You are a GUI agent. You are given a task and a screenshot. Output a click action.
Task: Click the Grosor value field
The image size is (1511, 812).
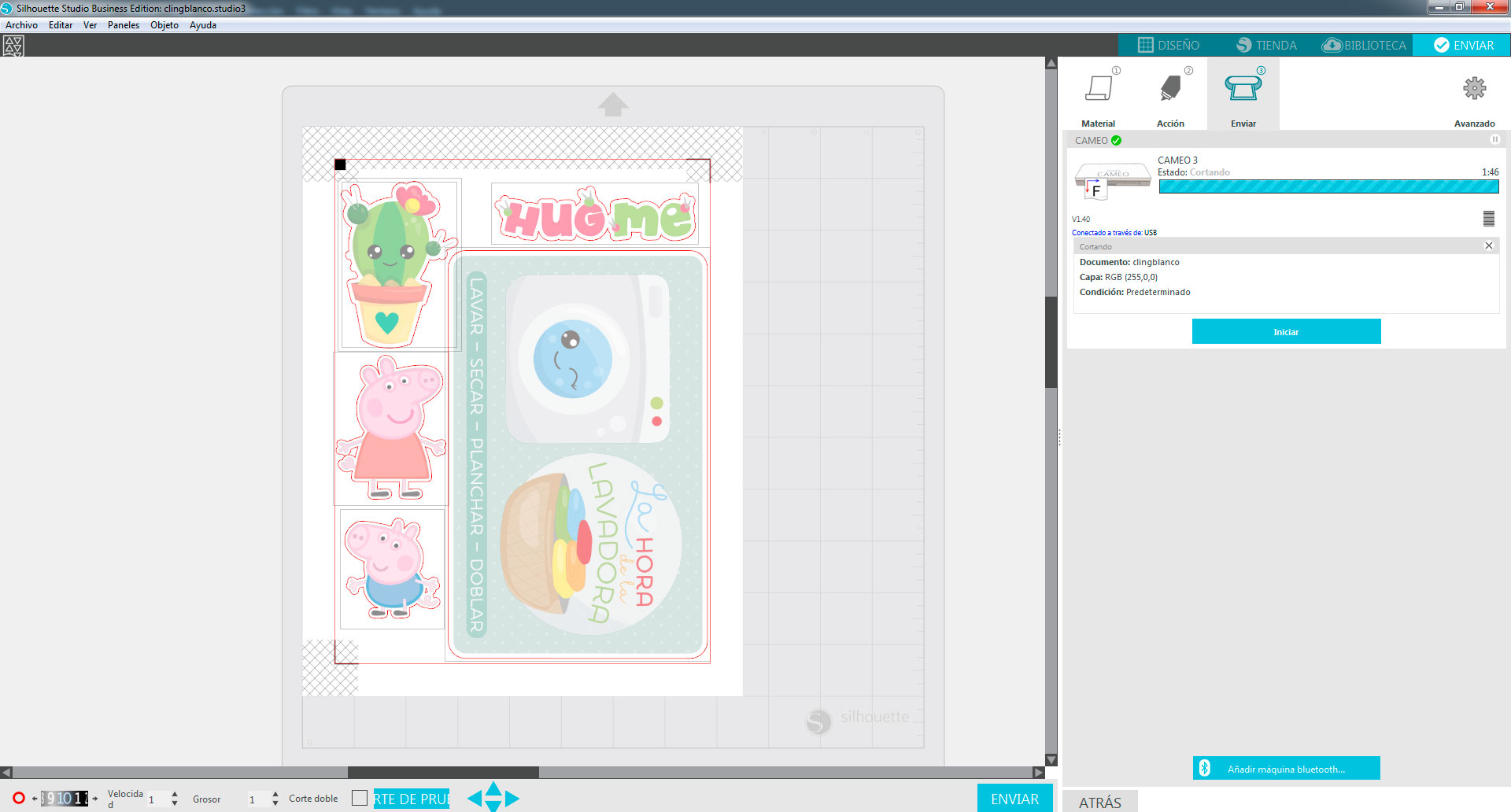[x=257, y=799]
